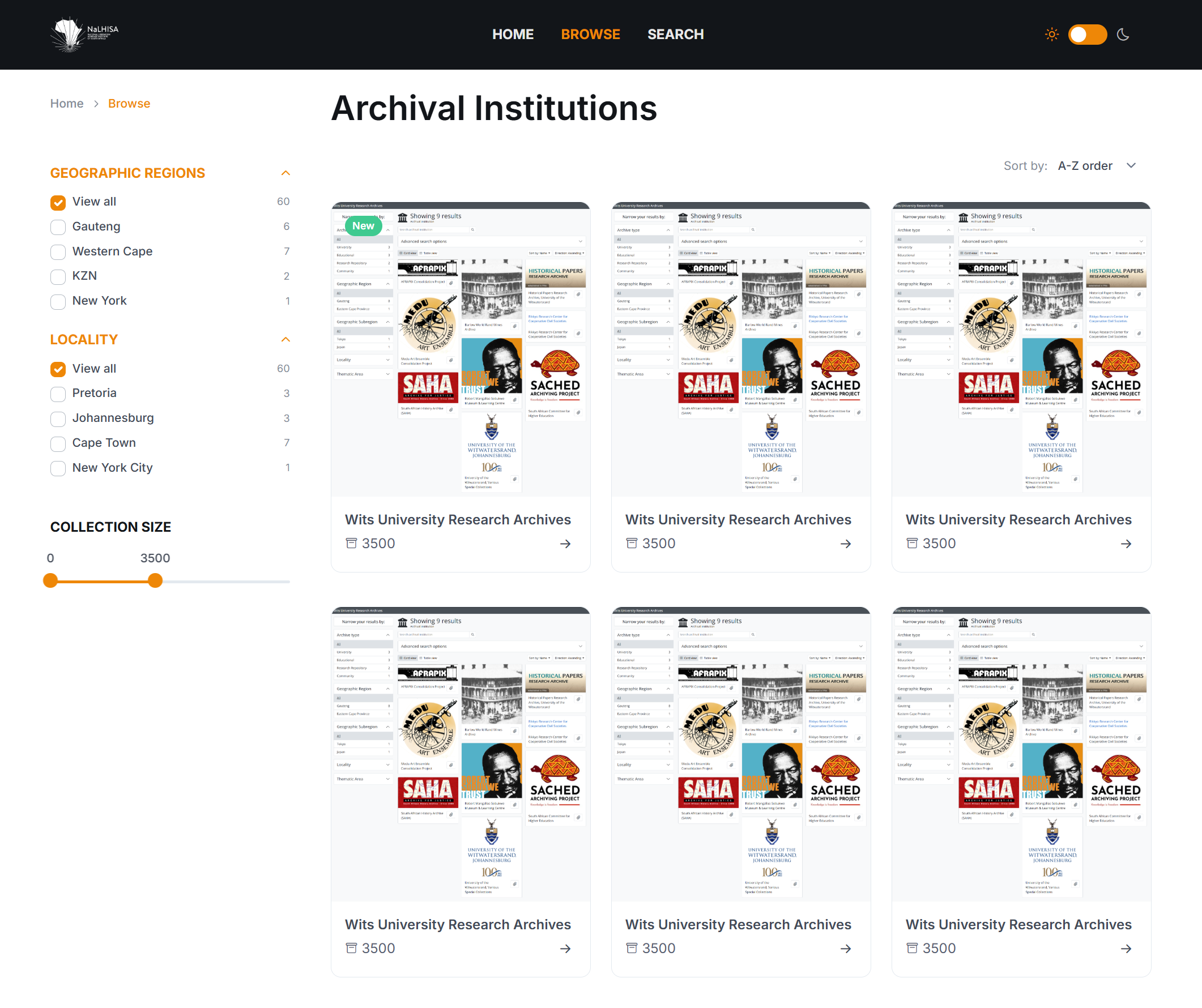The height and width of the screenshot is (1008, 1202).
Task: Click archive box icon on first row middle card
Action: coord(632,544)
